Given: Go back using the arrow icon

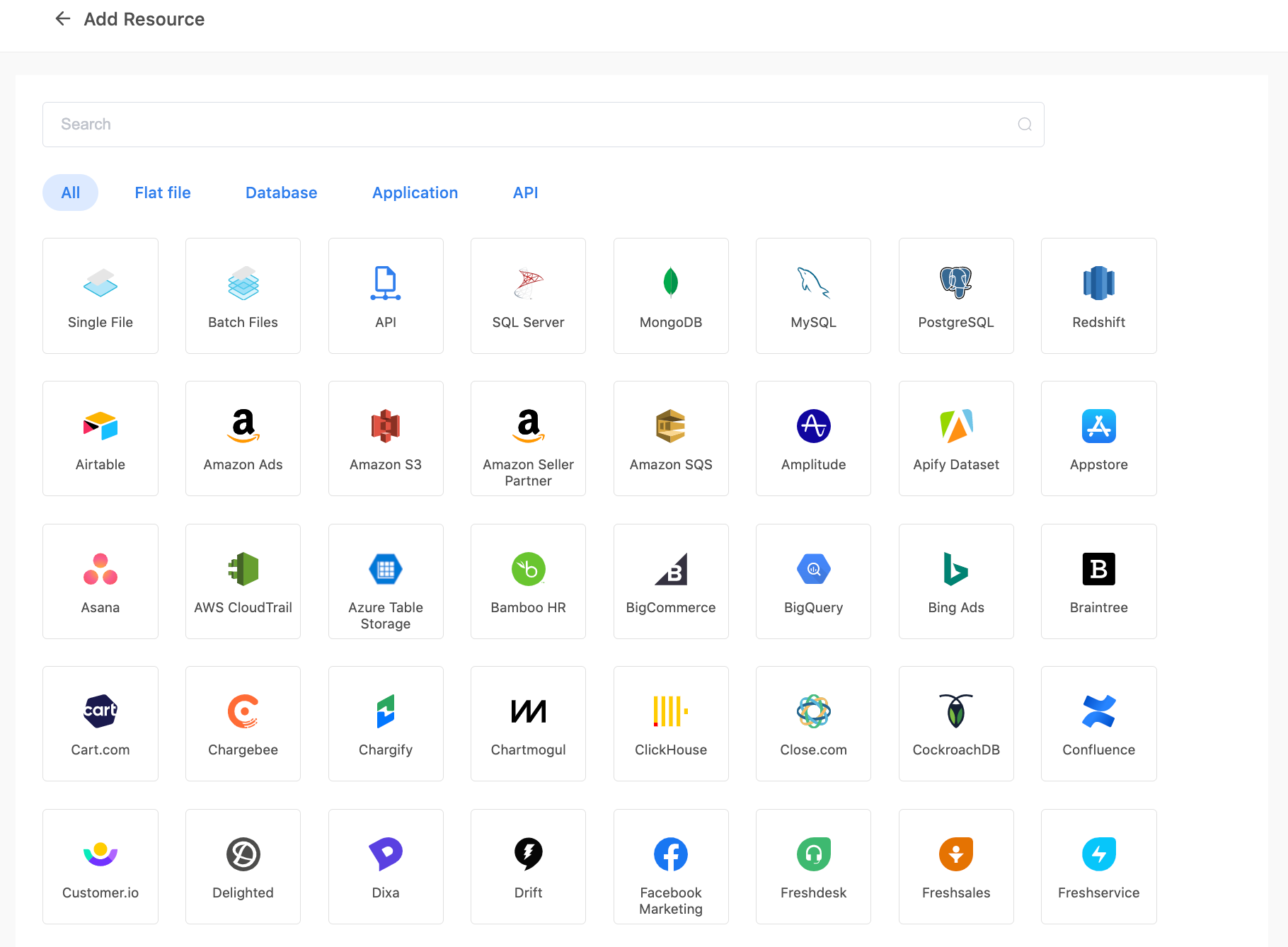Looking at the screenshot, I should pos(63,19).
